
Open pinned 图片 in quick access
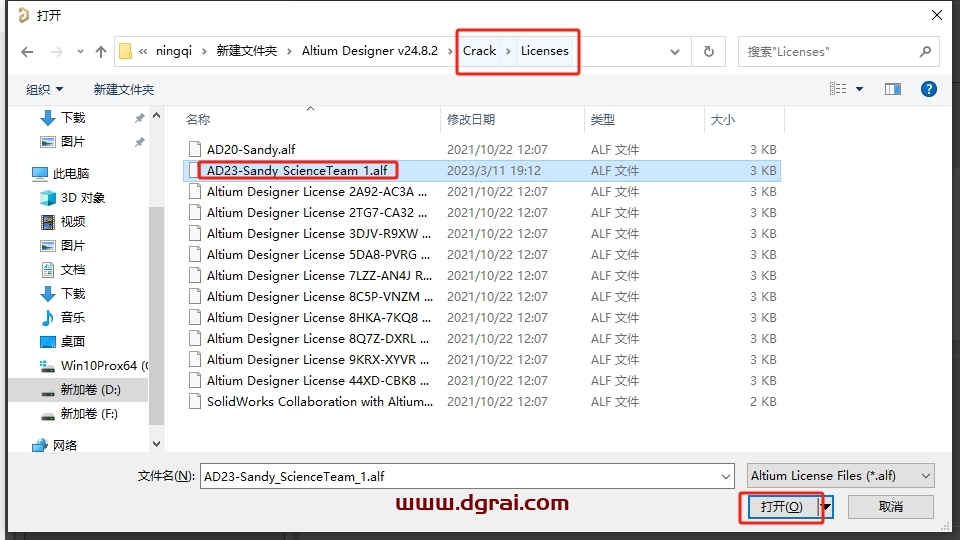pyautogui.click(x=73, y=141)
